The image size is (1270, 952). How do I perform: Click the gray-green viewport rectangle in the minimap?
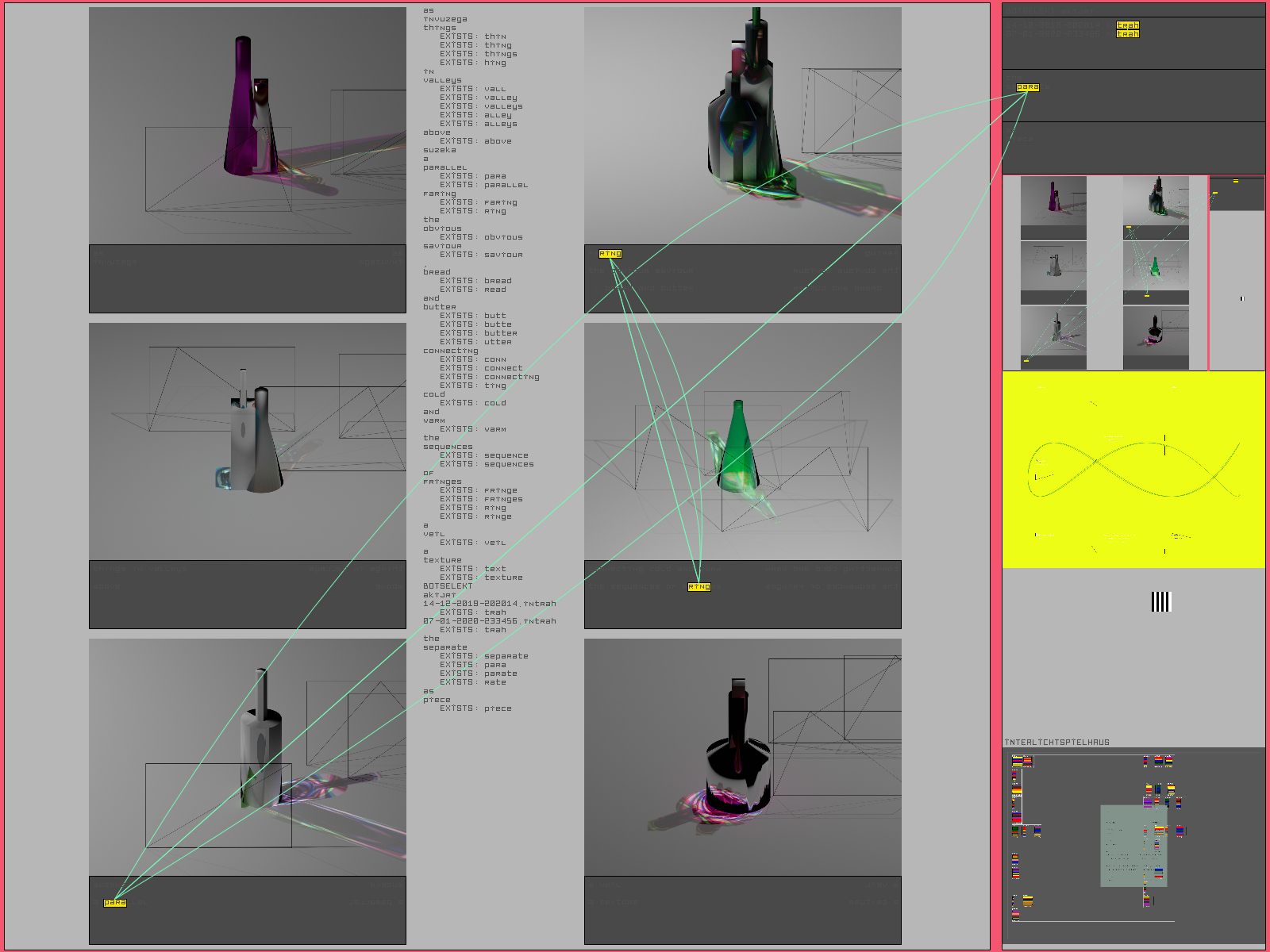[x=1133, y=846]
